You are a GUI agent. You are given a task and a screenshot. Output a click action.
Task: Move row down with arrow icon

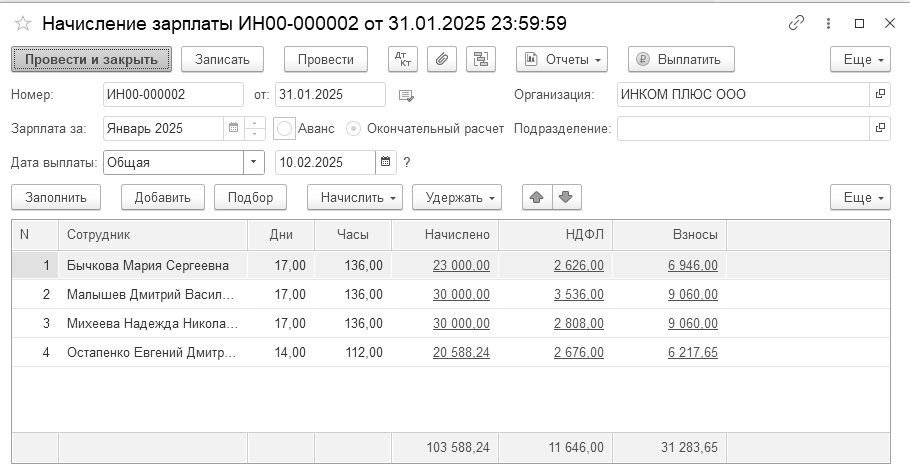pos(566,197)
